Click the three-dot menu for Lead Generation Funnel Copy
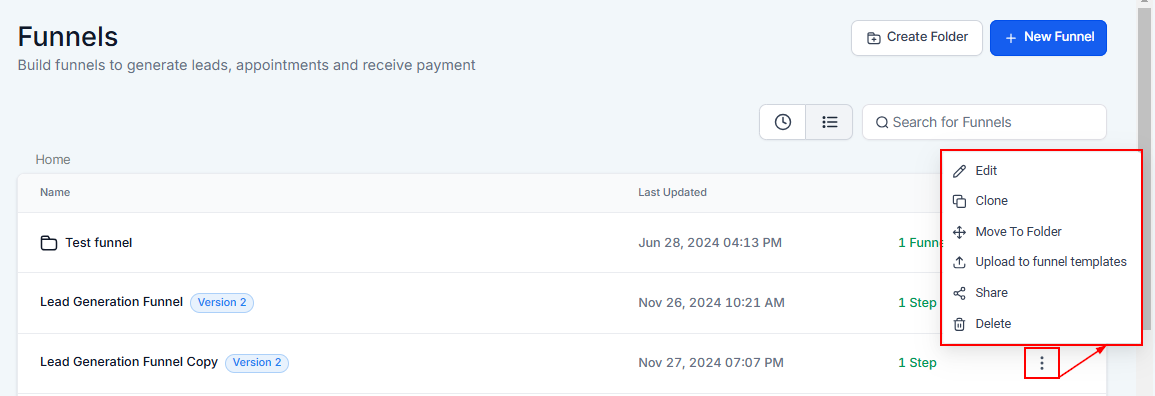The width and height of the screenshot is (1155, 396). (x=1042, y=363)
